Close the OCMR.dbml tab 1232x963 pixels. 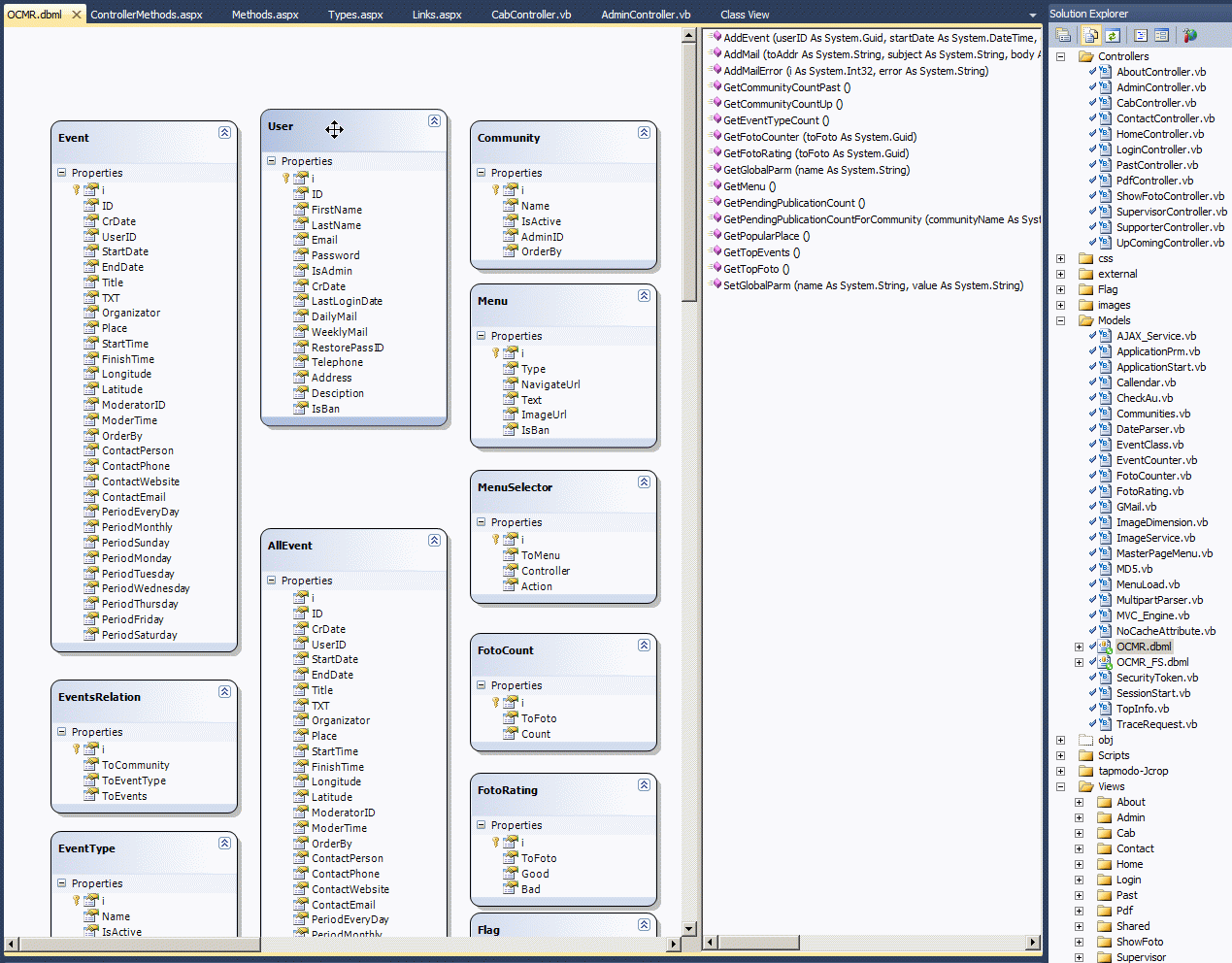coord(77,15)
